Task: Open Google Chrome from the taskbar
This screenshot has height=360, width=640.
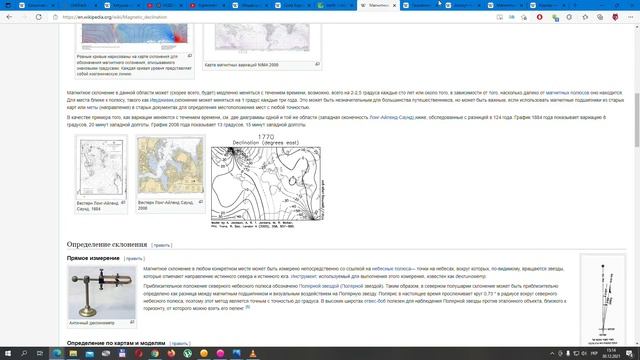Action: pos(155,353)
